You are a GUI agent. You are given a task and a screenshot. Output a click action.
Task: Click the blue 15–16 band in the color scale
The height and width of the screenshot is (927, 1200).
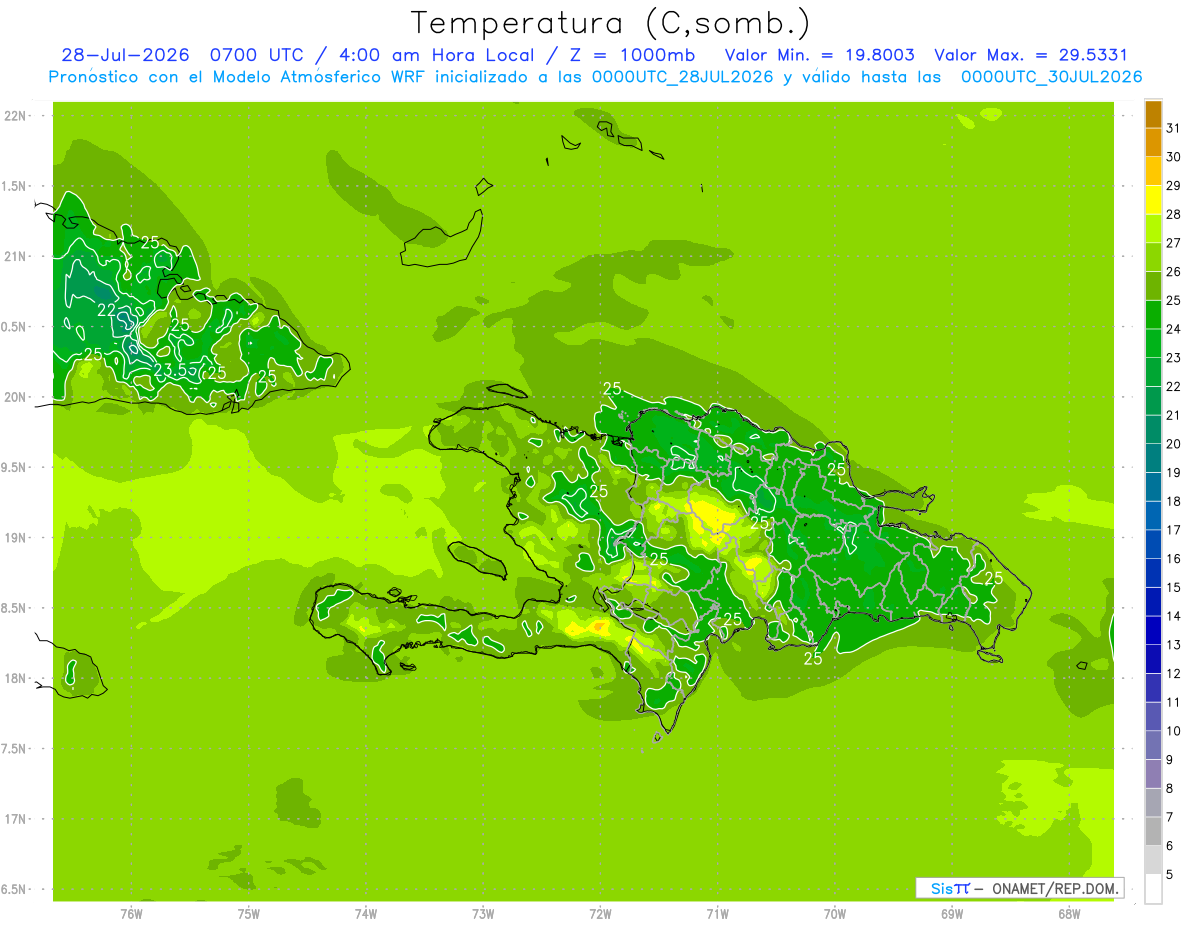coord(1153,573)
